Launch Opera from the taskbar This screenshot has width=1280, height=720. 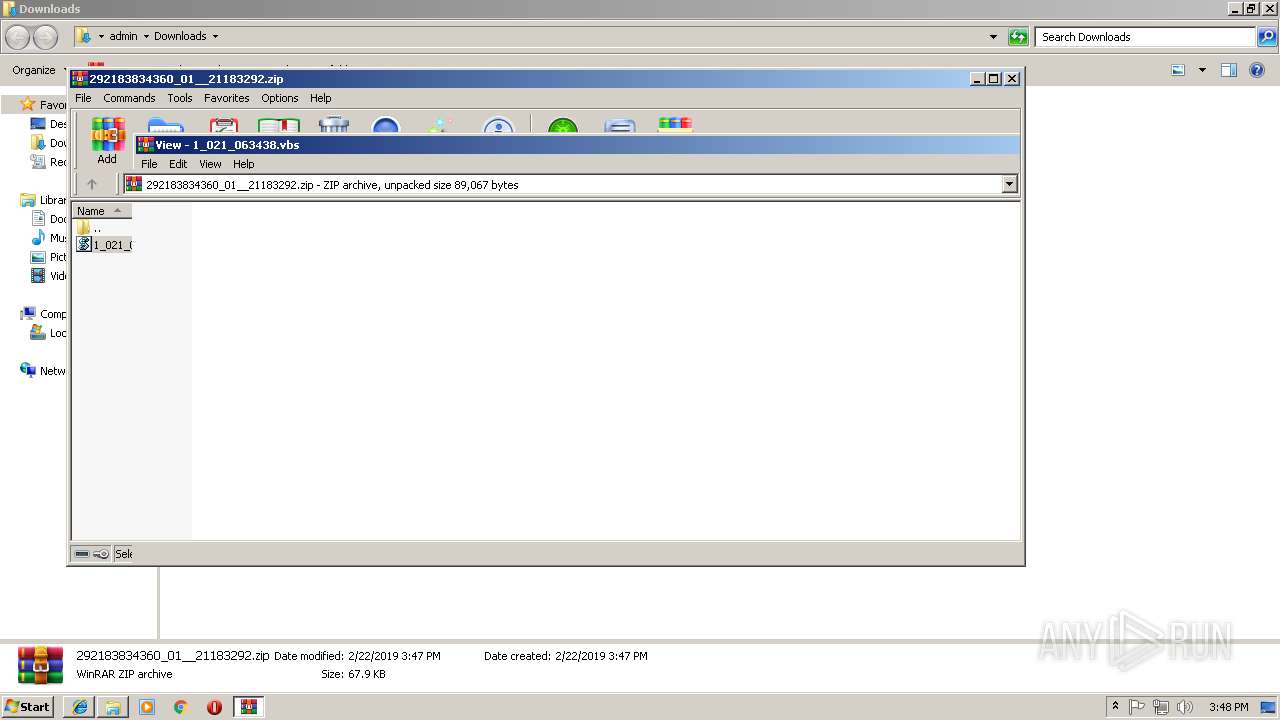tap(214, 707)
